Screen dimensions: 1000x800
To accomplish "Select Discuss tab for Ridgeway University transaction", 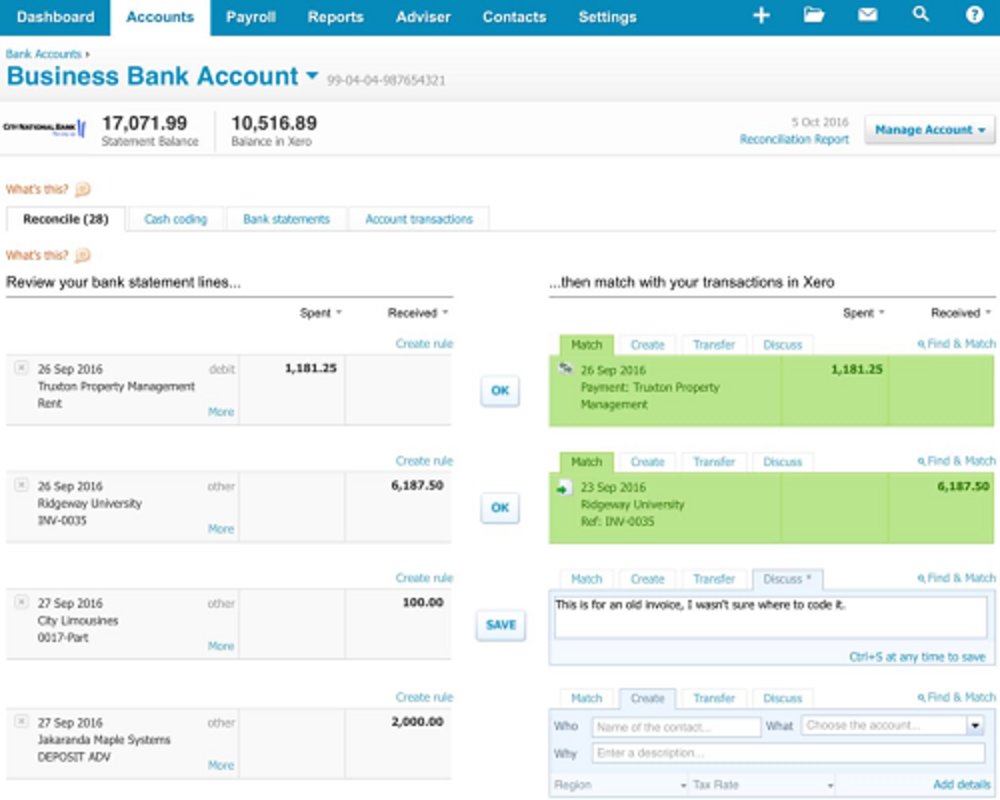I will click(783, 462).
